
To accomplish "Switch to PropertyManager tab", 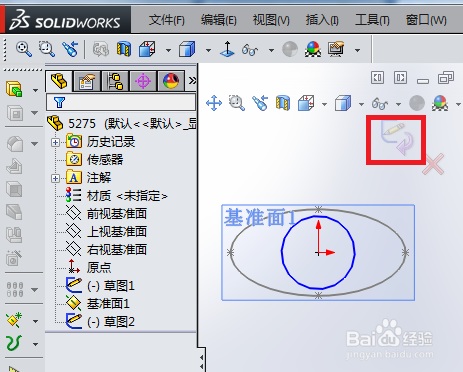I will point(87,81).
